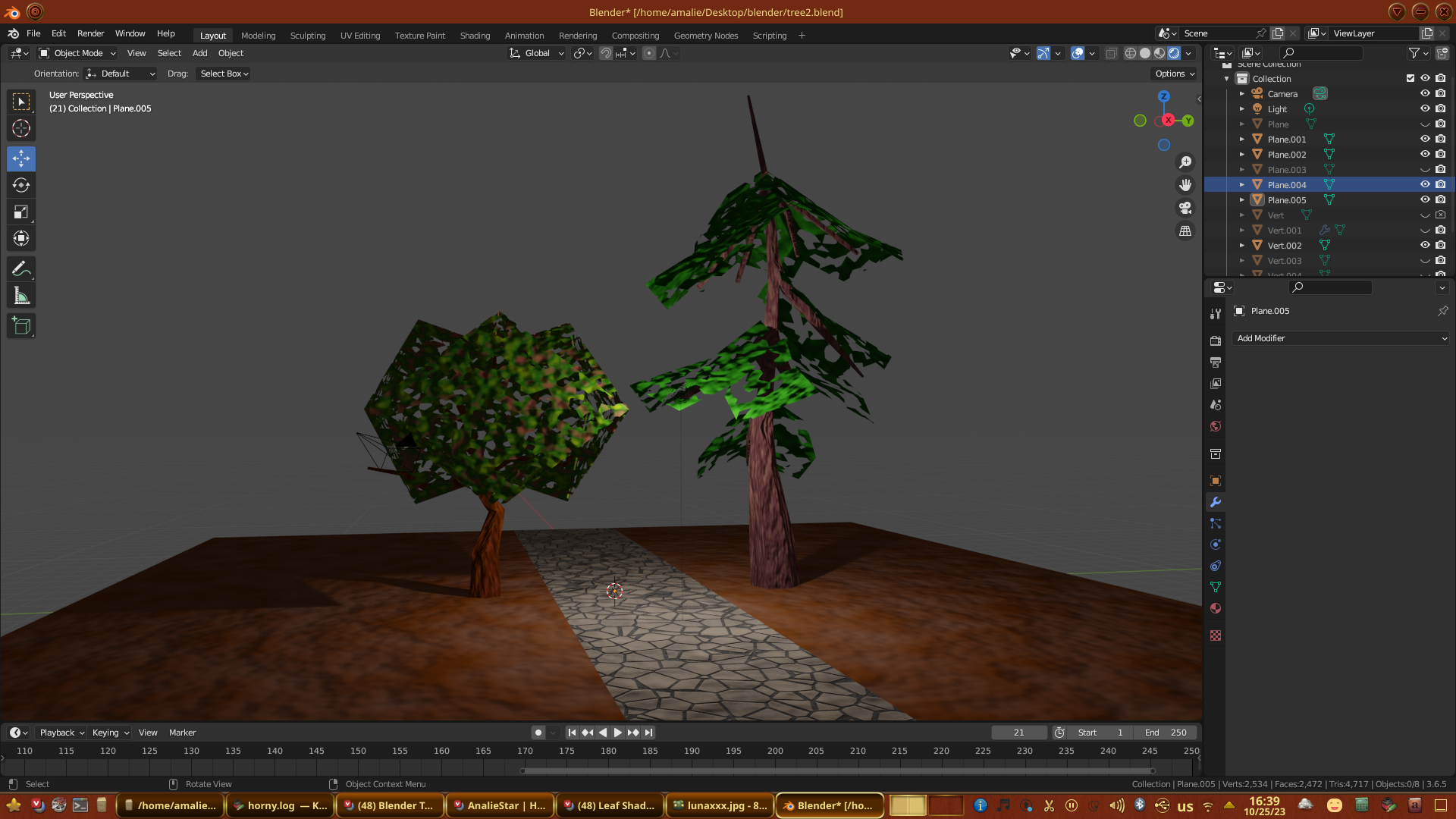Open the Render menu
The image size is (1456, 819).
pyautogui.click(x=90, y=33)
